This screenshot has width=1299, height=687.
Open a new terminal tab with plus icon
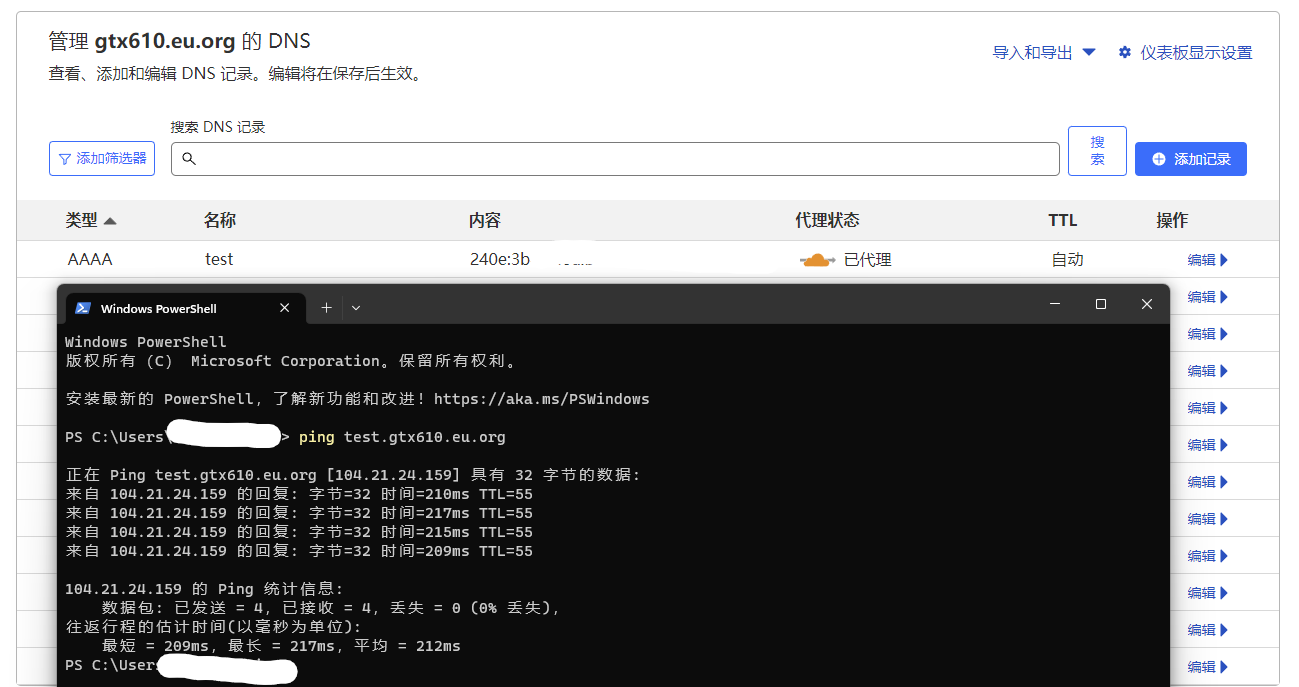[326, 308]
